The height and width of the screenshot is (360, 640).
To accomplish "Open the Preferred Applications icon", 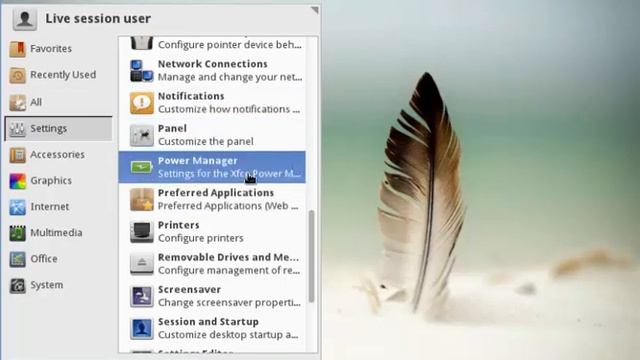I will (142, 199).
